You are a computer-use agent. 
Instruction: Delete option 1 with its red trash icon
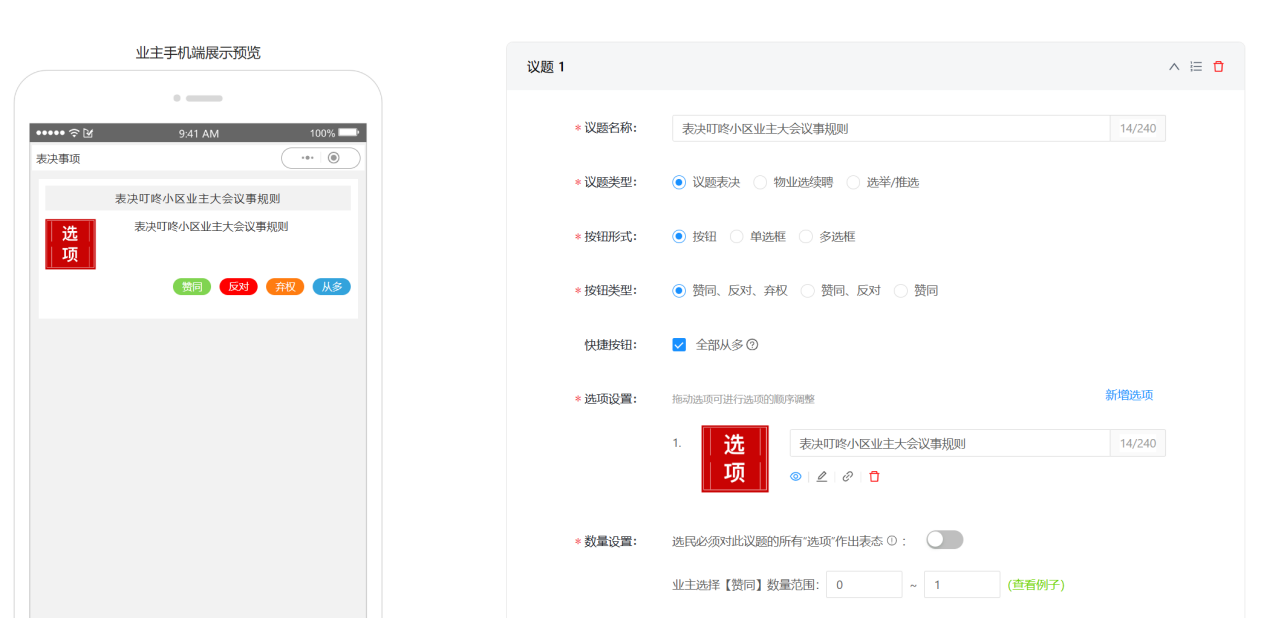pos(874,477)
